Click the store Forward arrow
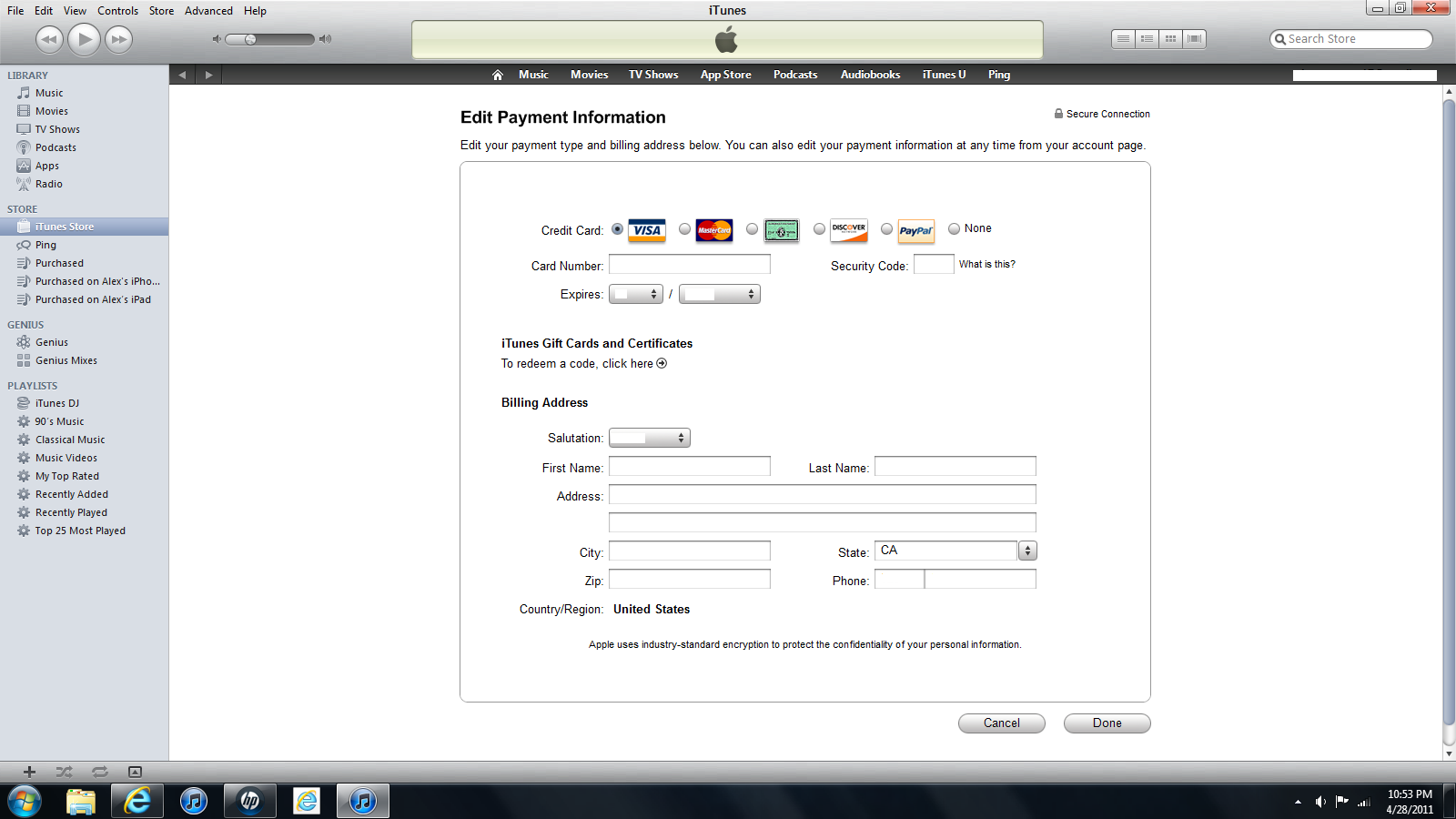1456x819 pixels. [208, 75]
